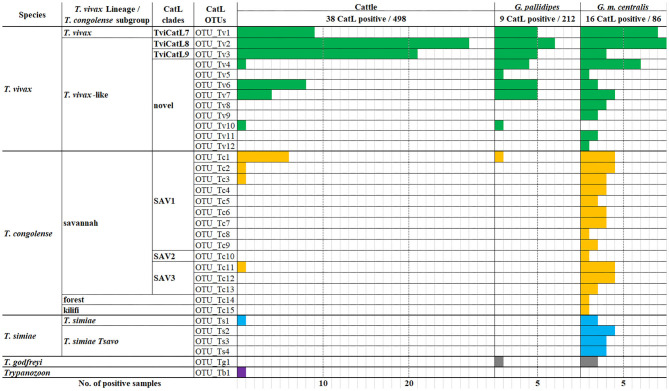Click the CatL OTUs header

(x=215, y=15)
